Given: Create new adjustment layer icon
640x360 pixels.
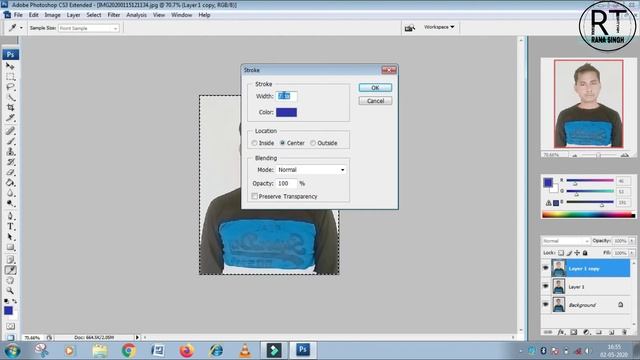Looking at the screenshot, I should click(587, 332).
